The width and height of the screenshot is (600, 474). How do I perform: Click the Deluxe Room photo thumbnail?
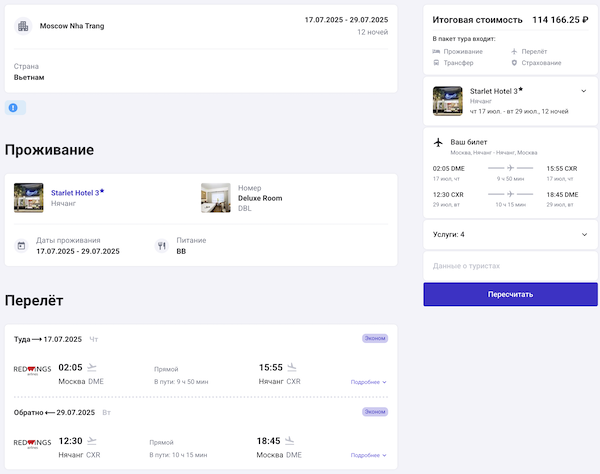215,197
